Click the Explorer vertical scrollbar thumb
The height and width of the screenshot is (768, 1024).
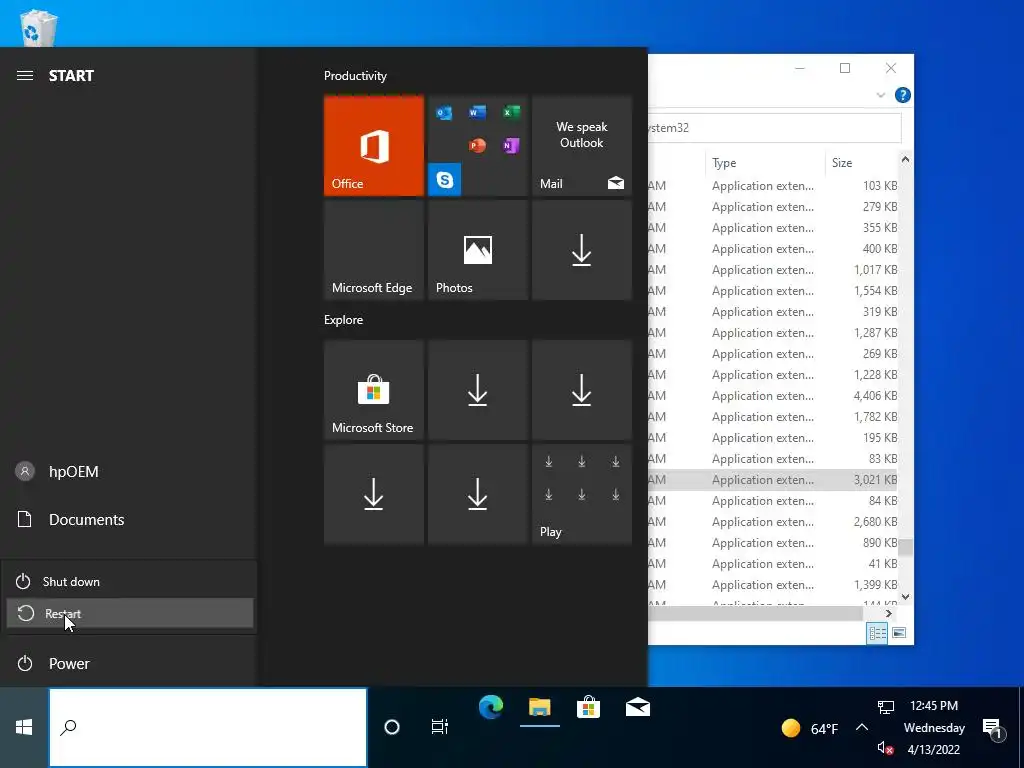[906, 547]
